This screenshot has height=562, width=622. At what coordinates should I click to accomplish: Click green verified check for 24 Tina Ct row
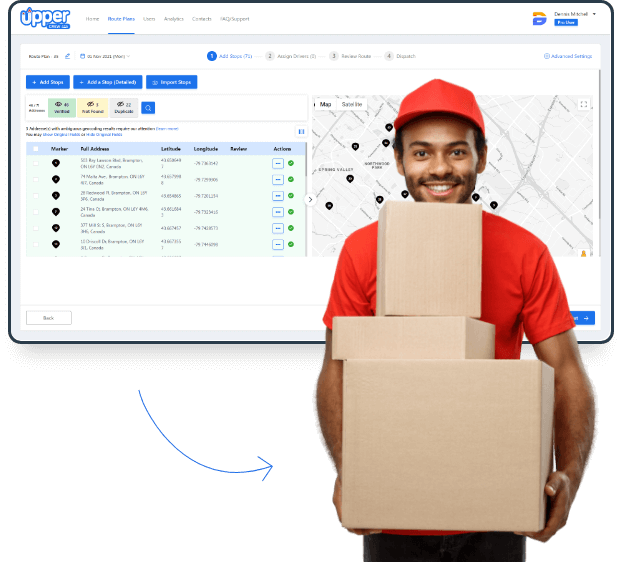[291, 212]
